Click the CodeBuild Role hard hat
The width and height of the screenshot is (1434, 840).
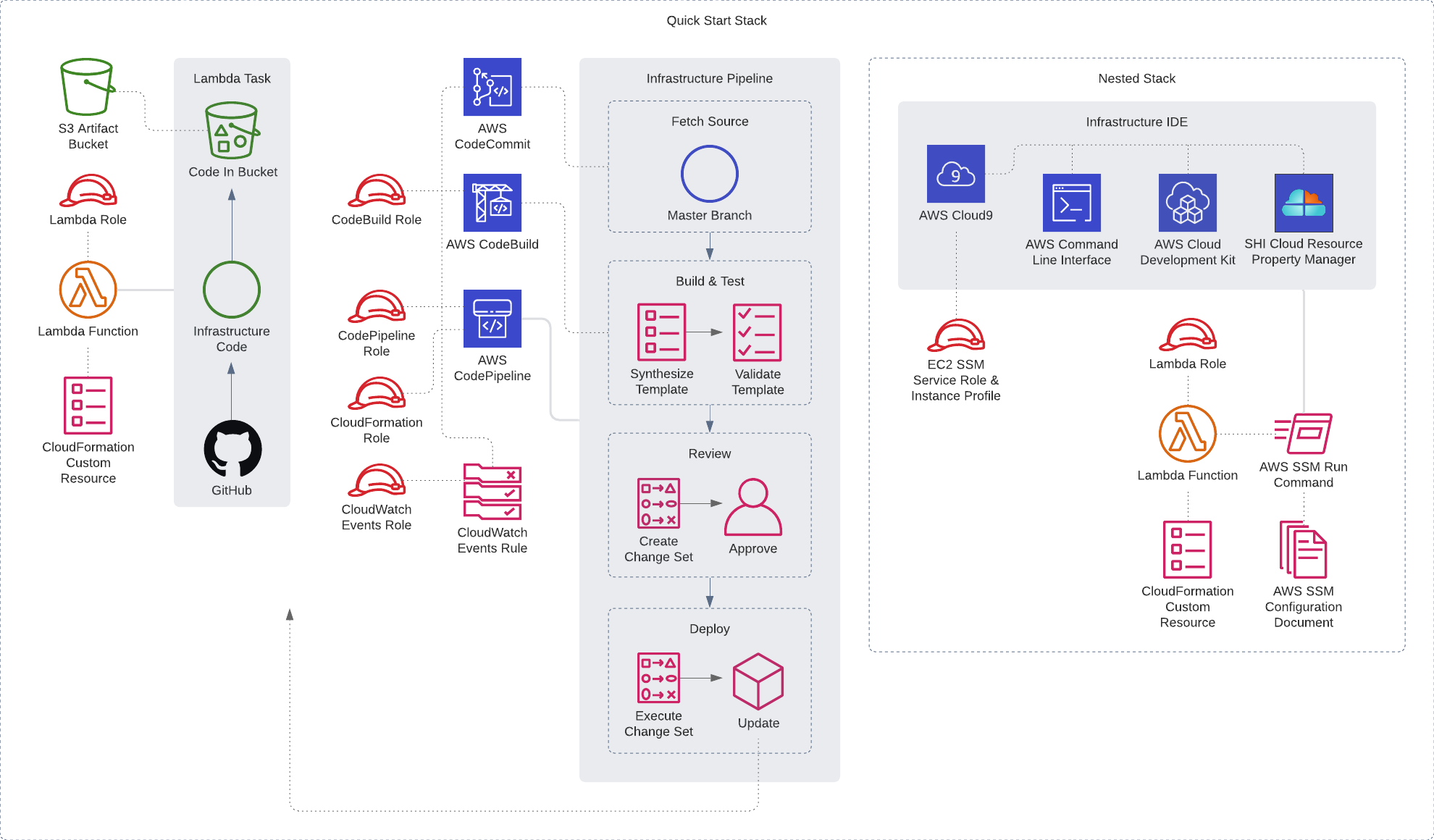377,190
